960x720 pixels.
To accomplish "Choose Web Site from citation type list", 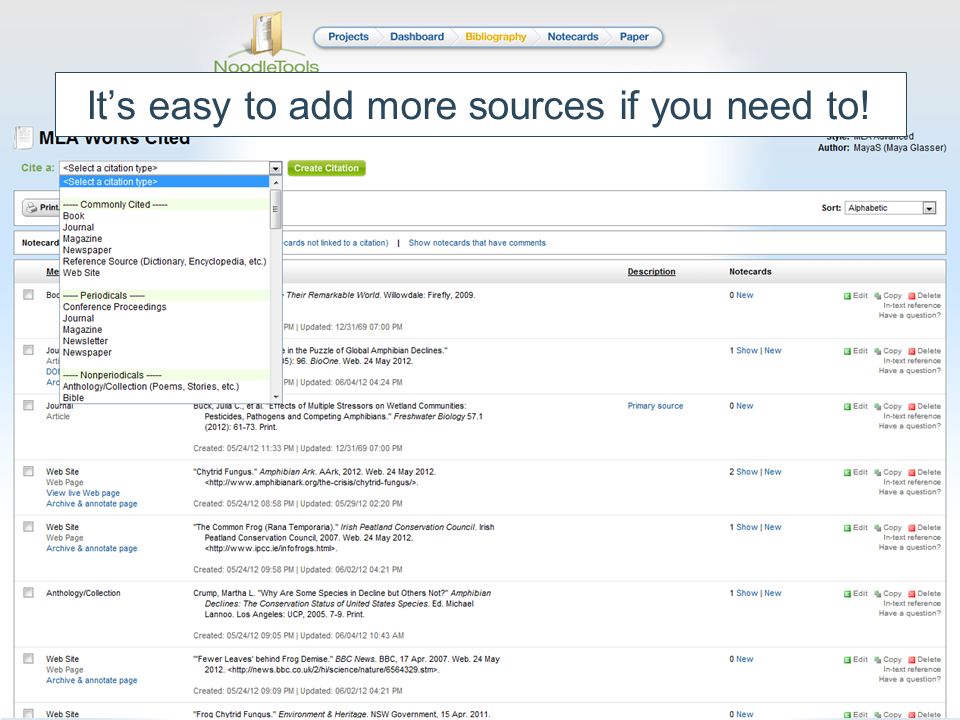I will pos(81,273).
